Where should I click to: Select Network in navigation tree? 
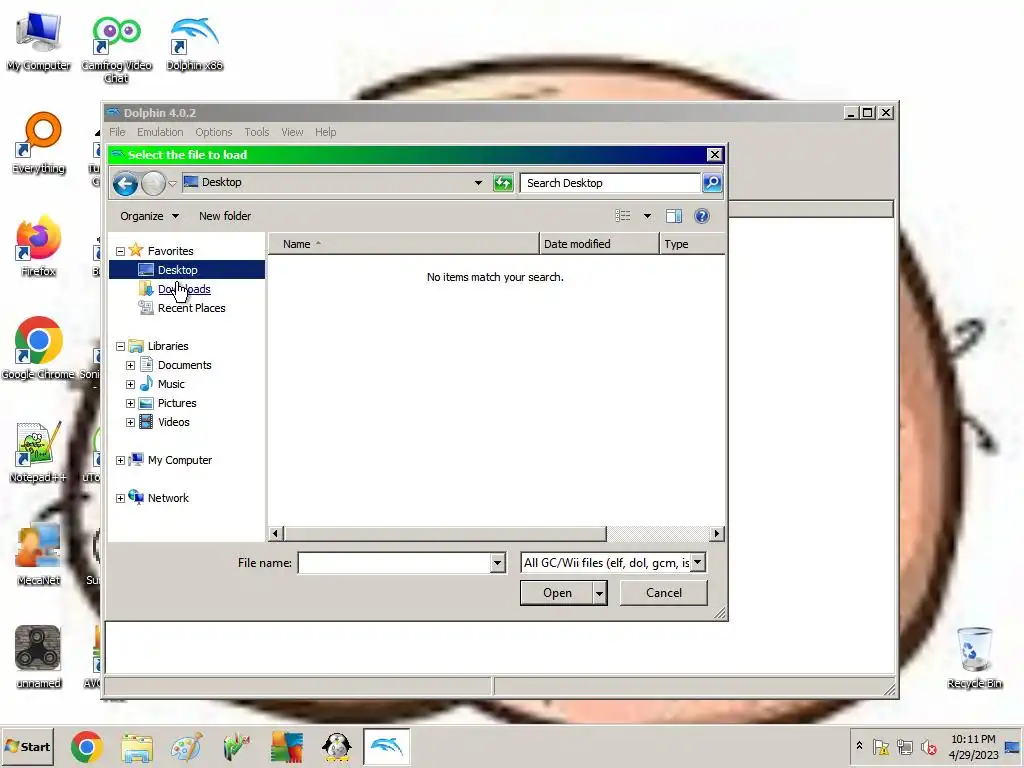tap(168, 498)
